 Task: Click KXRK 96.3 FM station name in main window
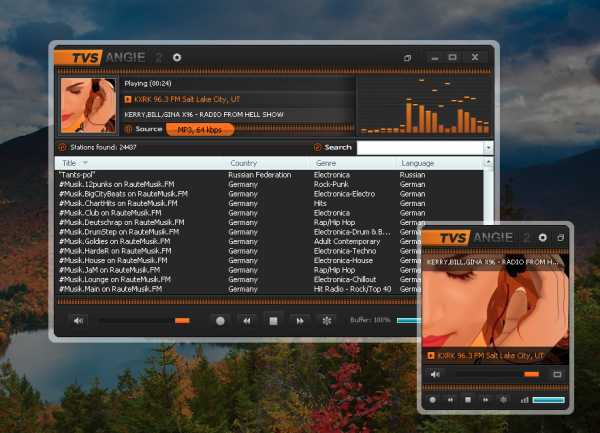pyautogui.click(x=187, y=99)
